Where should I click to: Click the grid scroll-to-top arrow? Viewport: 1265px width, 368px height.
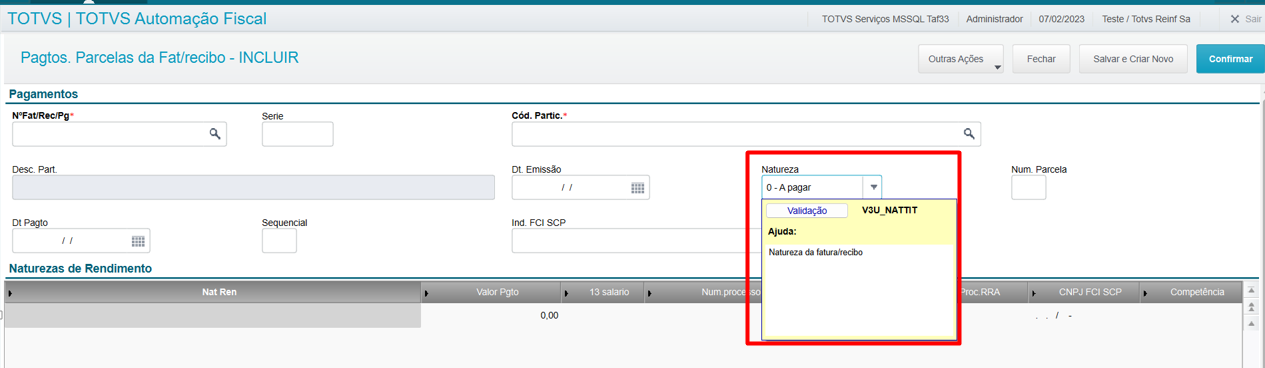(1250, 291)
